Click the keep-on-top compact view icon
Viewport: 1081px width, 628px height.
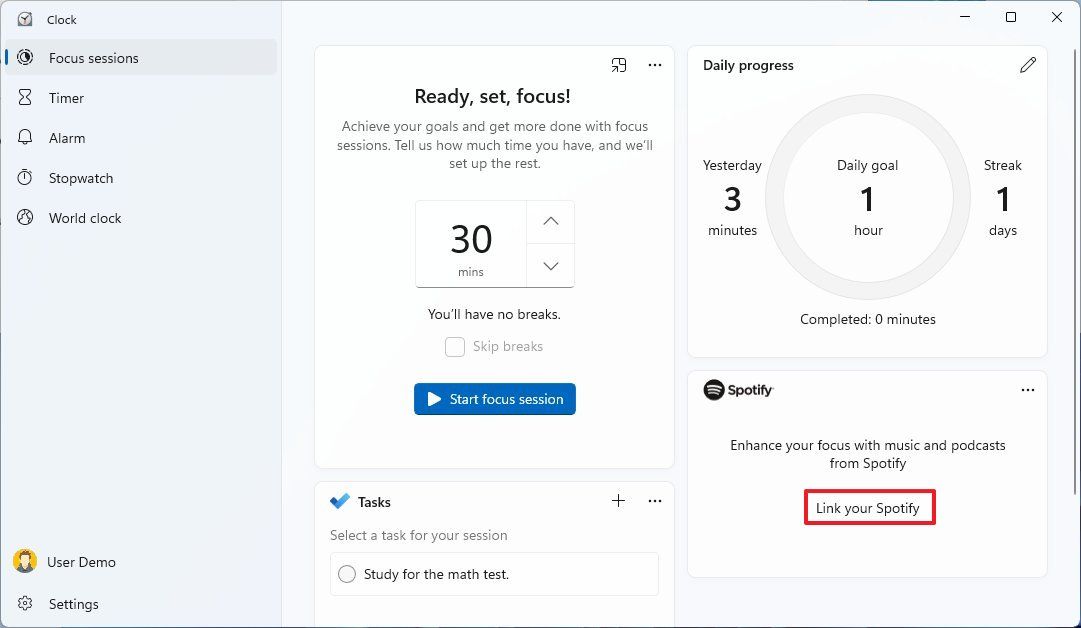click(619, 65)
